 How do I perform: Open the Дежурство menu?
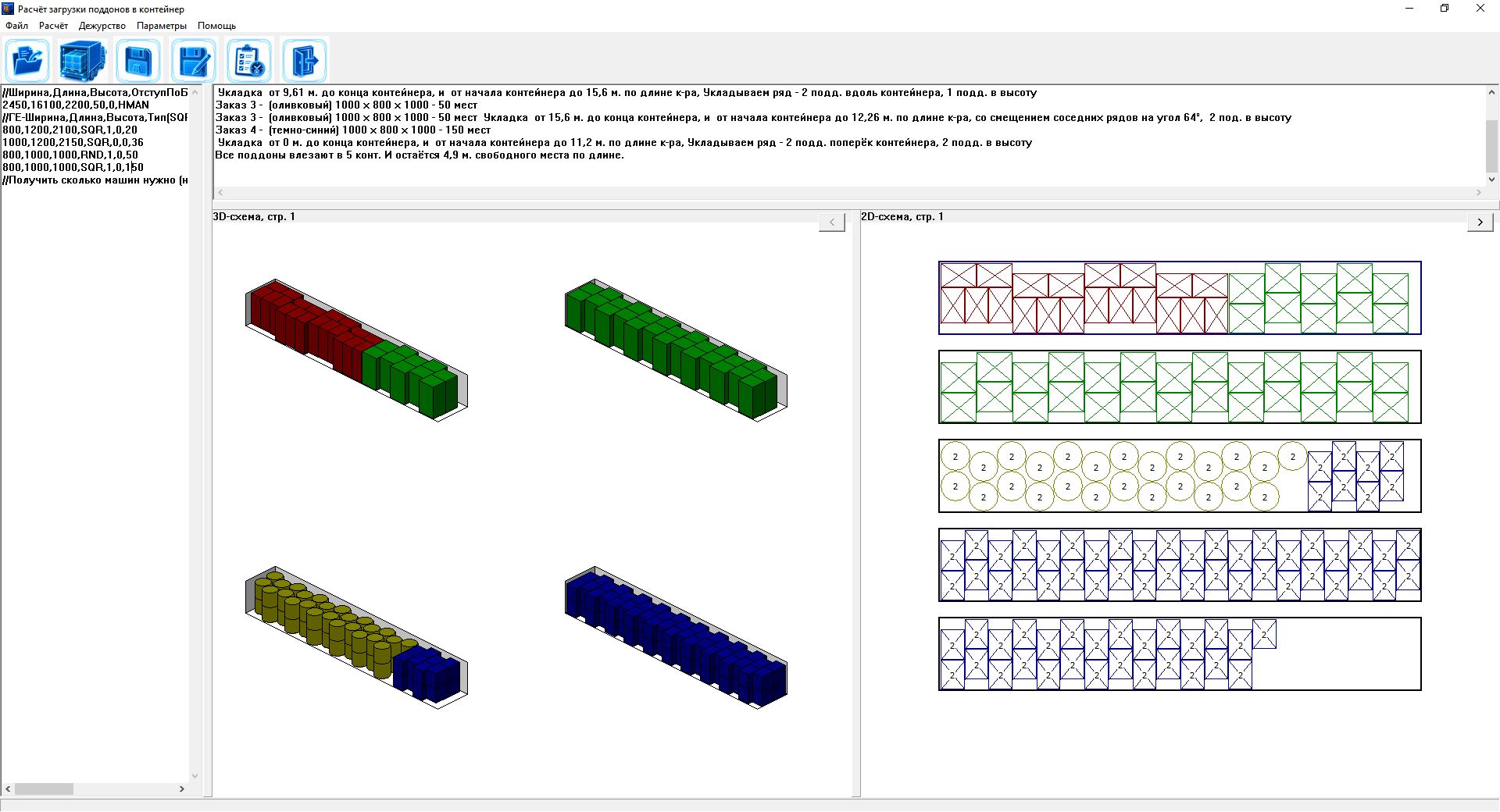102,26
